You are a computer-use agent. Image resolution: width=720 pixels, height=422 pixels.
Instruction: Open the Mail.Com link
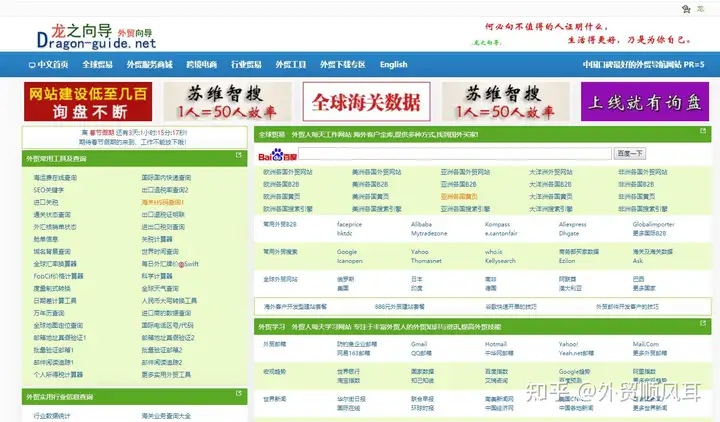coord(646,344)
